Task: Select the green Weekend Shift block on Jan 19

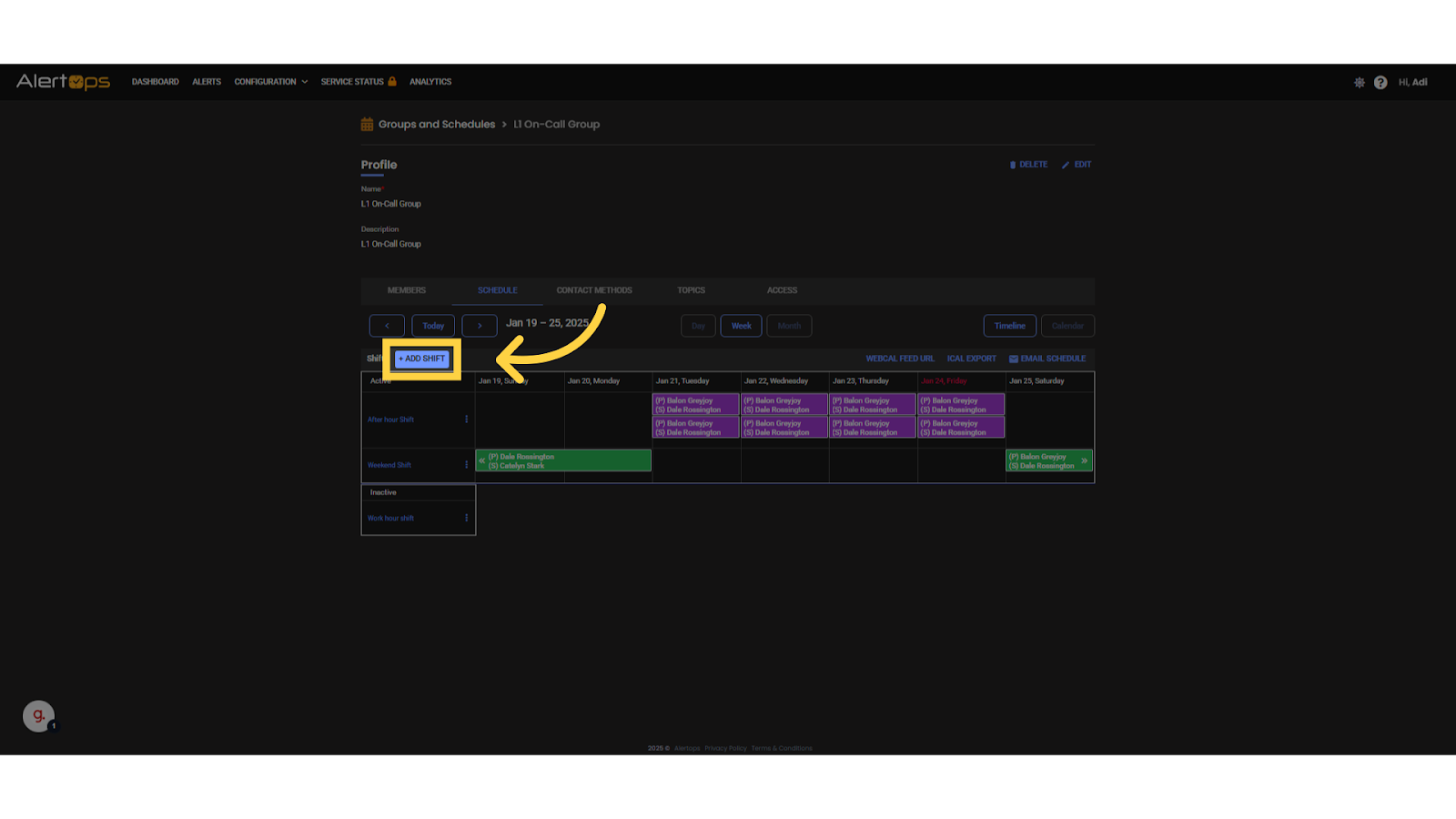Action: coord(564,461)
